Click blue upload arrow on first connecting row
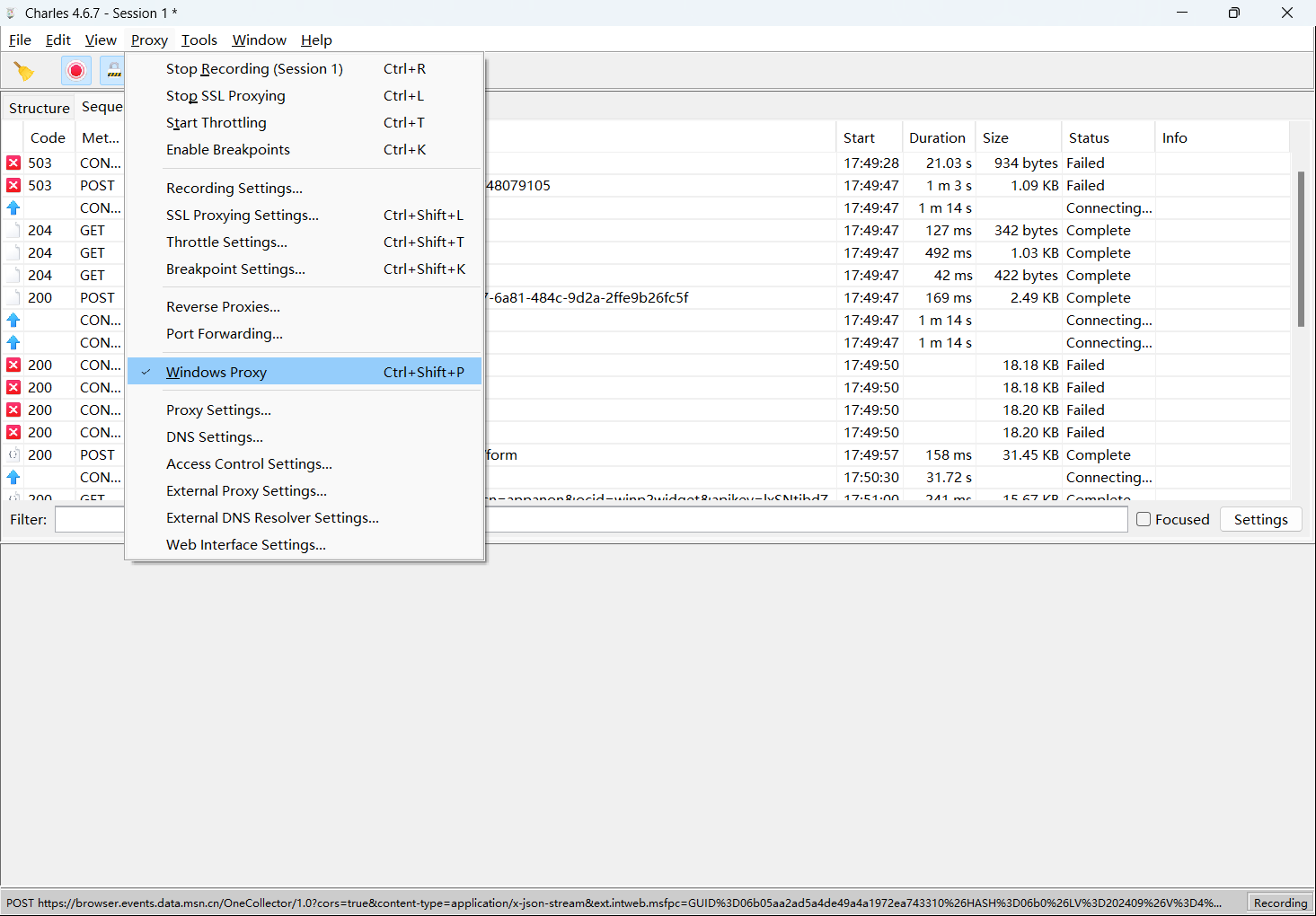This screenshot has height=916, width=1316. [13, 208]
